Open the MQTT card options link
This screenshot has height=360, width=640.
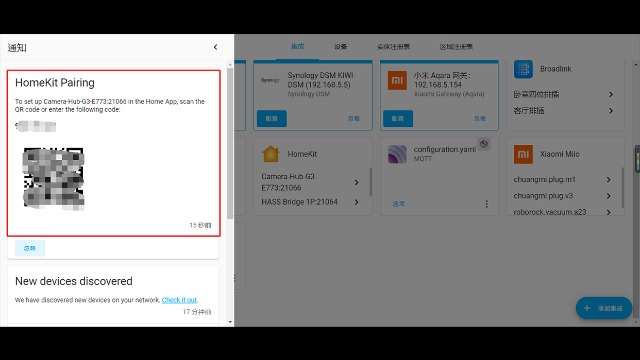398,204
